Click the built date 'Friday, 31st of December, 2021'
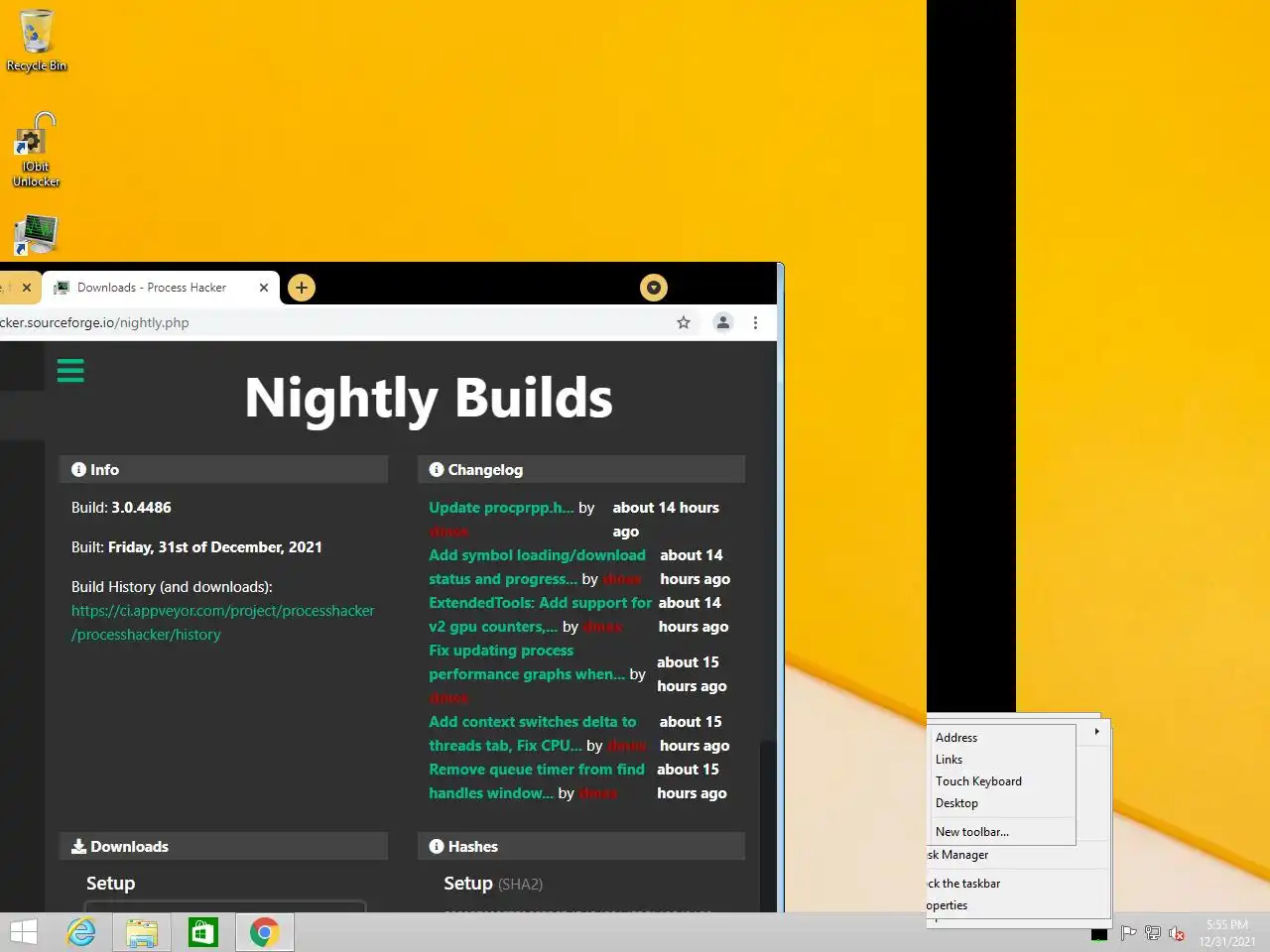Image resolution: width=1270 pixels, height=952 pixels. click(215, 547)
